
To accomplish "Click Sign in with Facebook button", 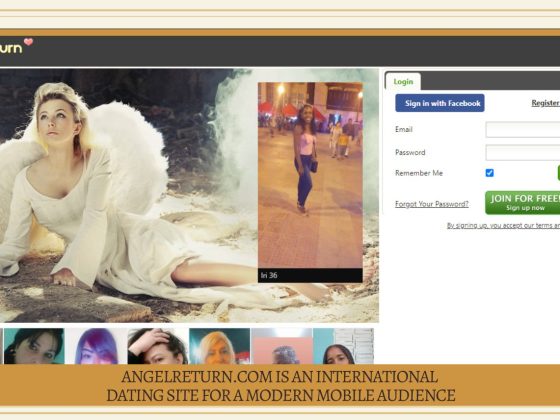I will coord(440,103).
